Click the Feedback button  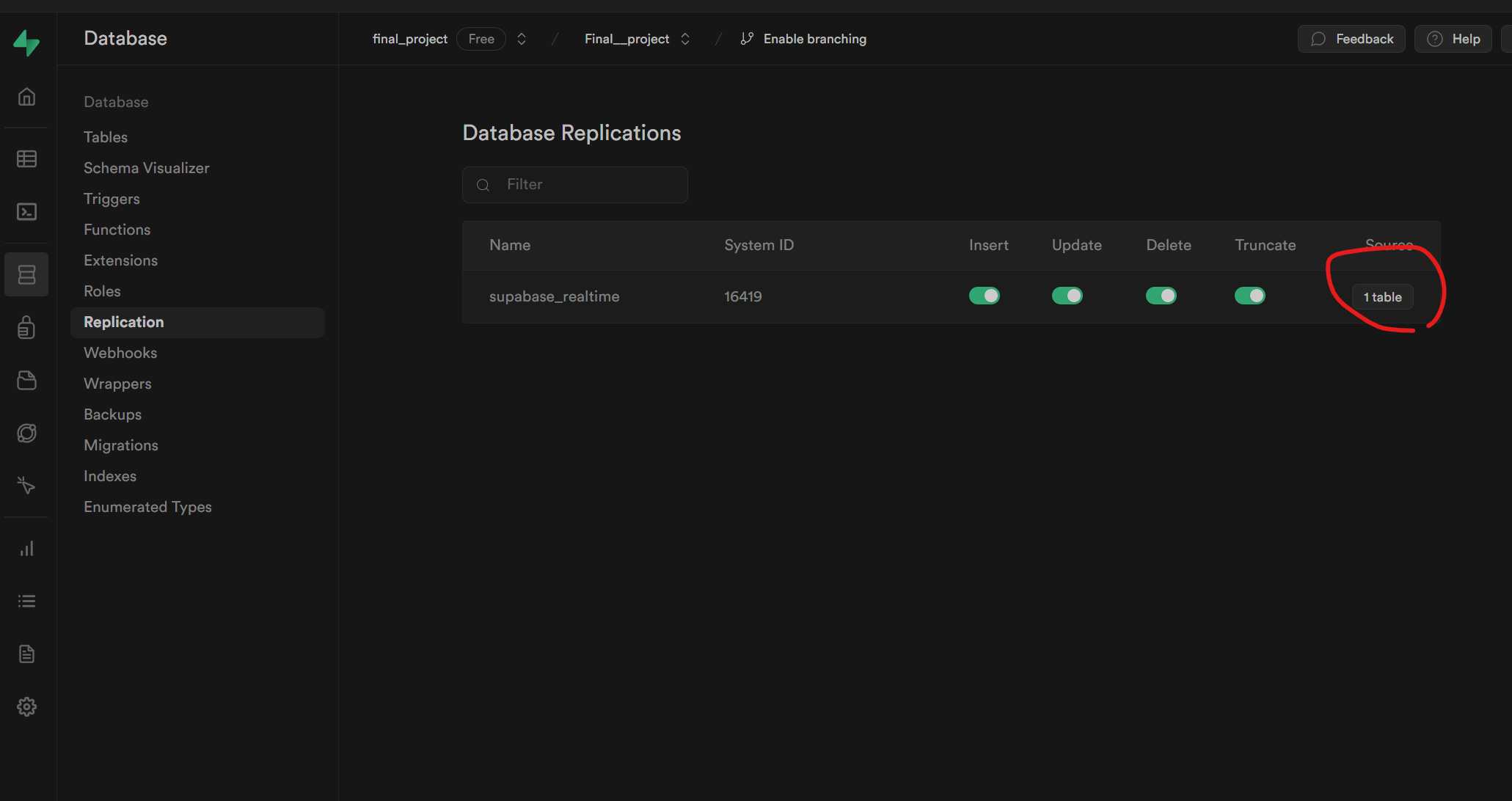[1351, 39]
